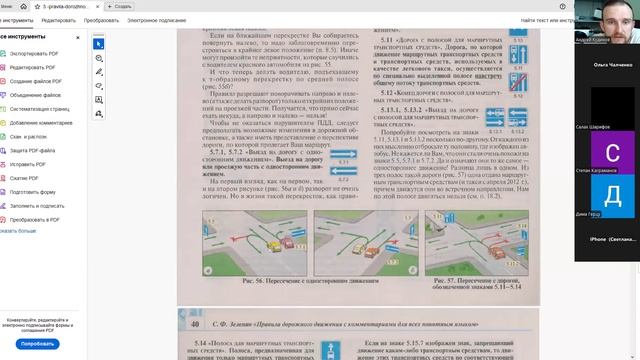
Task: Open Подготовить форму label
Action: tap(33, 192)
